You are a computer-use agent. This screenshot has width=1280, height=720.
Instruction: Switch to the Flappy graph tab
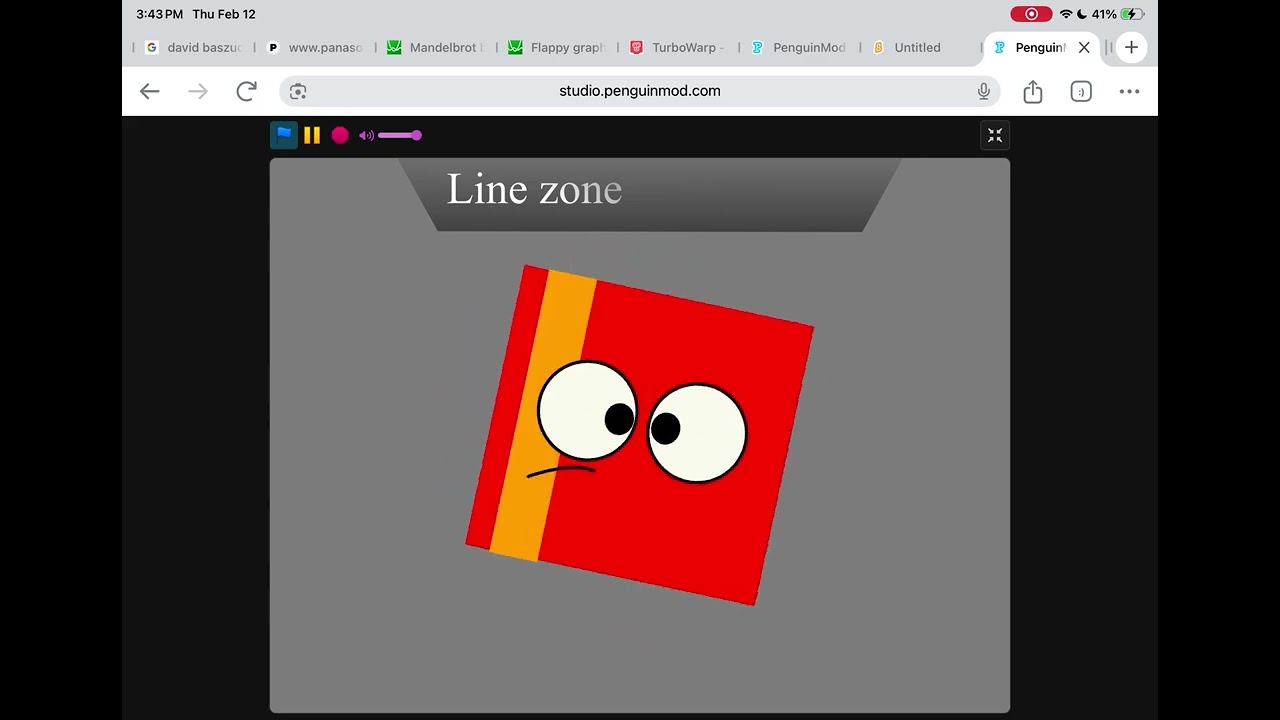[x=556, y=47]
